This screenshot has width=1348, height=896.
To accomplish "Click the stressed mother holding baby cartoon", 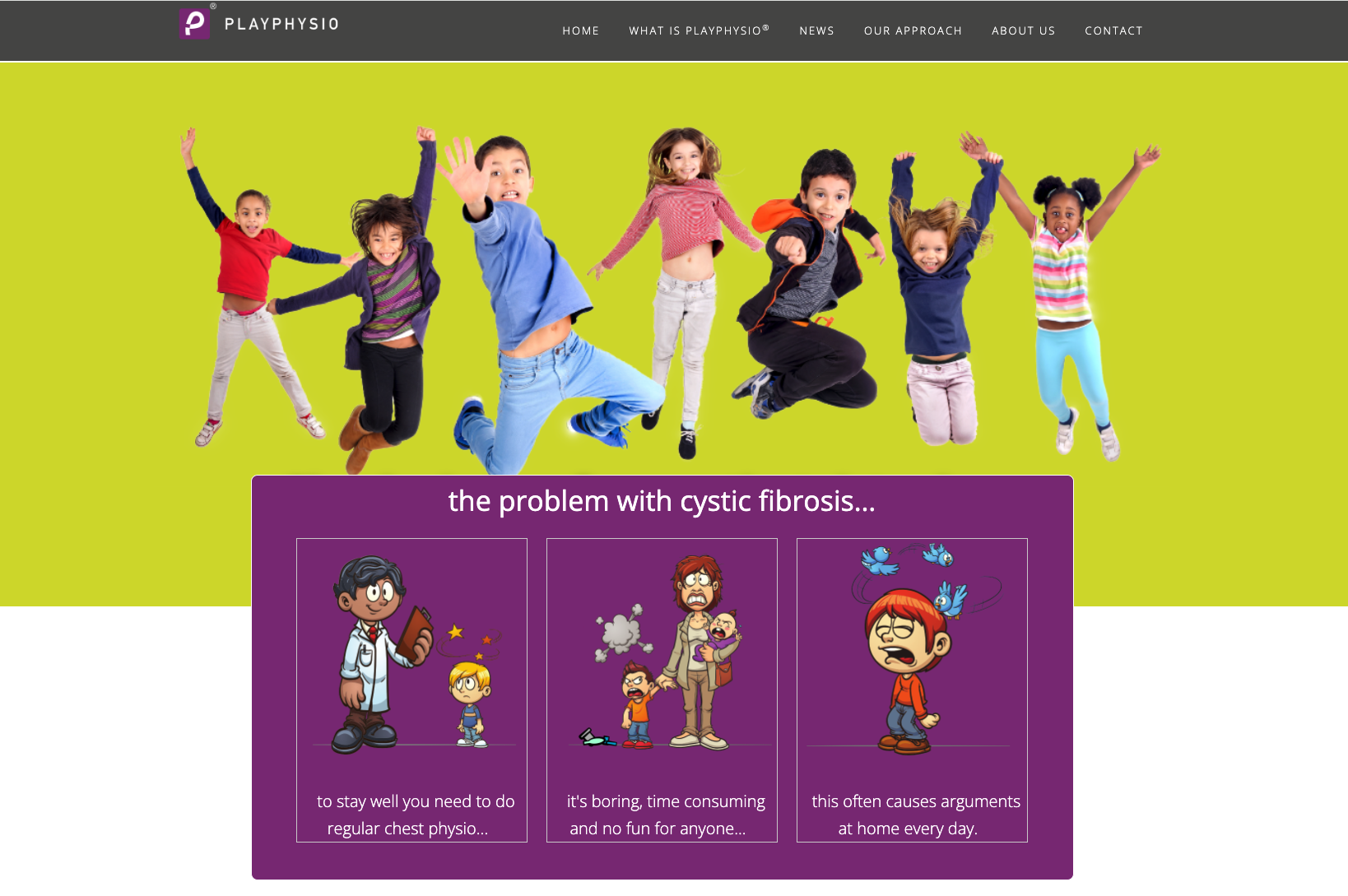I will click(701, 652).
